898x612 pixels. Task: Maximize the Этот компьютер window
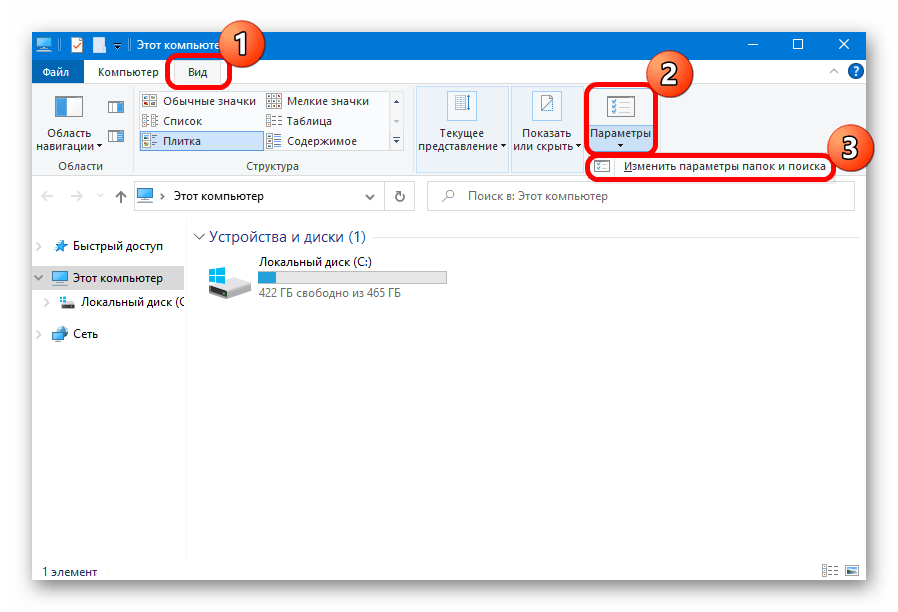798,44
